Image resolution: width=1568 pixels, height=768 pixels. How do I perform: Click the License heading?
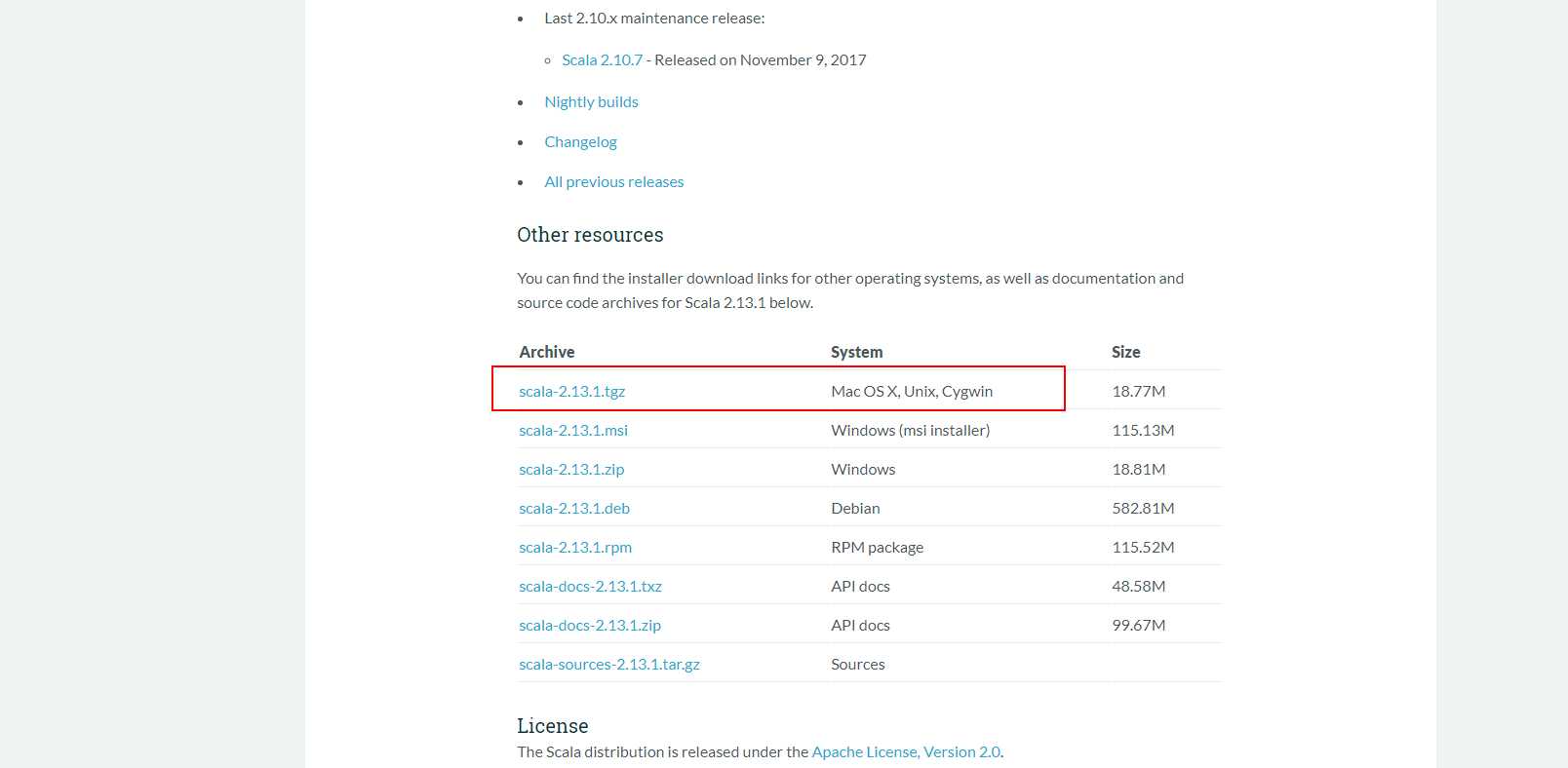tap(553, 726)
